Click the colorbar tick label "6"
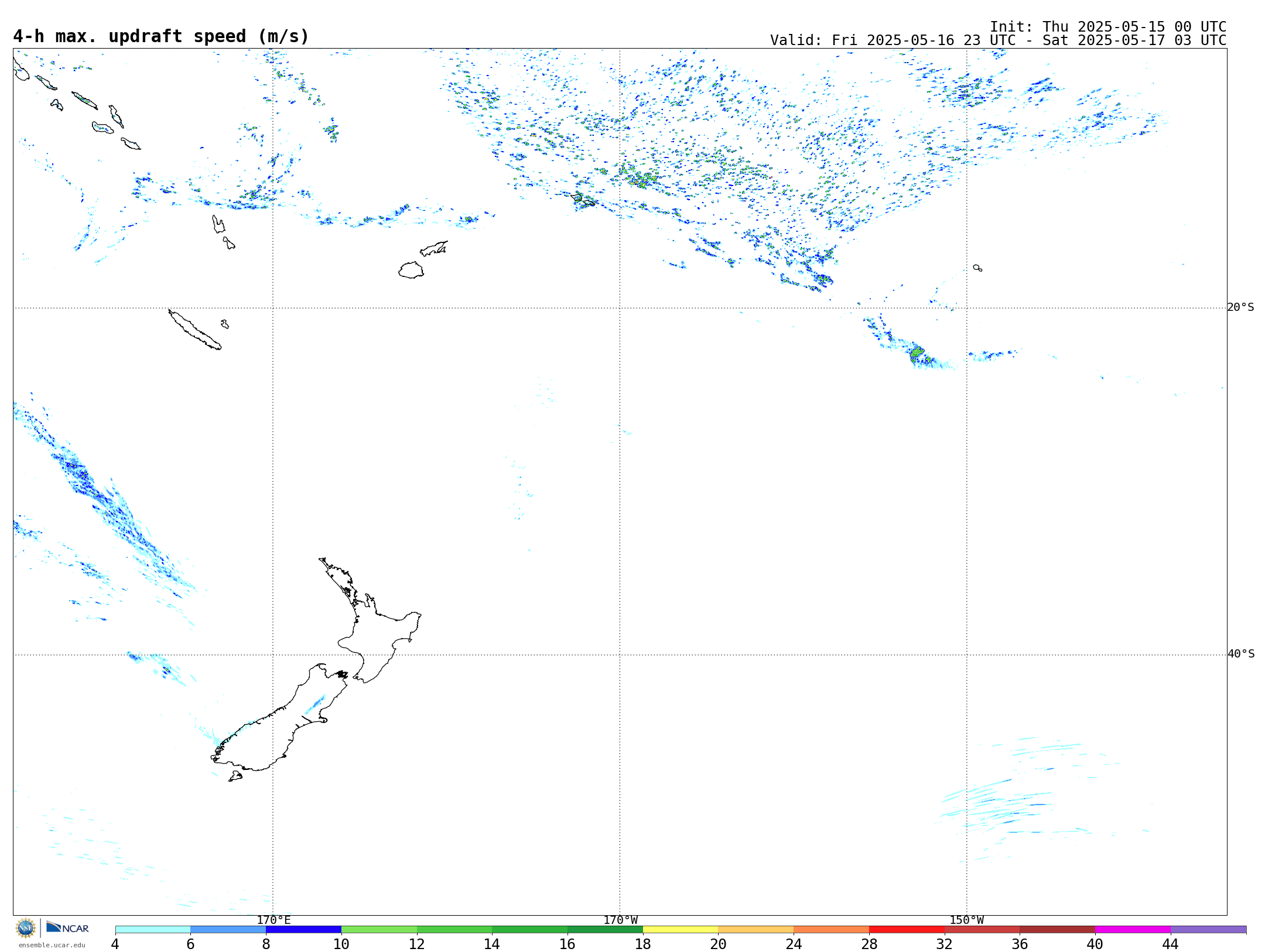The width and height of the screenshot is (1265, 952). click(190, 944)
